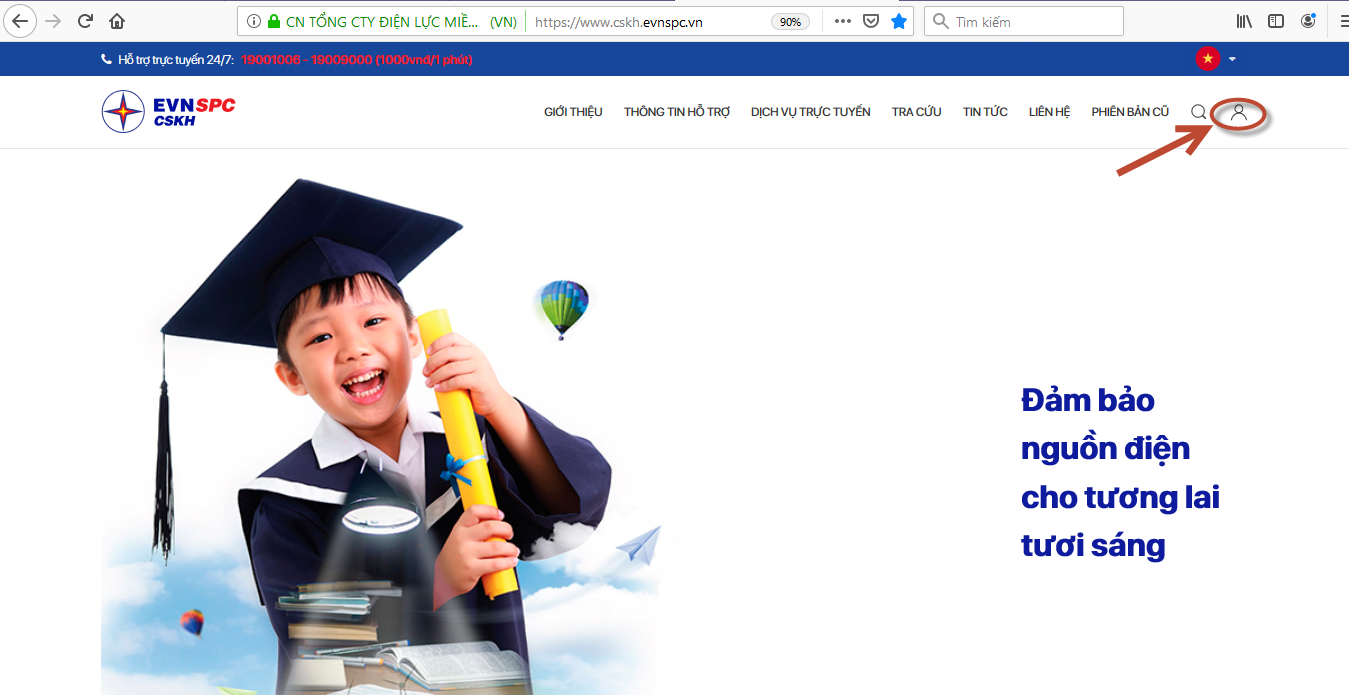This screenshot has height=695, width=1349.
Task: Expand the Vietnamese flag language dropdown
Action: tap(1217, 59)
